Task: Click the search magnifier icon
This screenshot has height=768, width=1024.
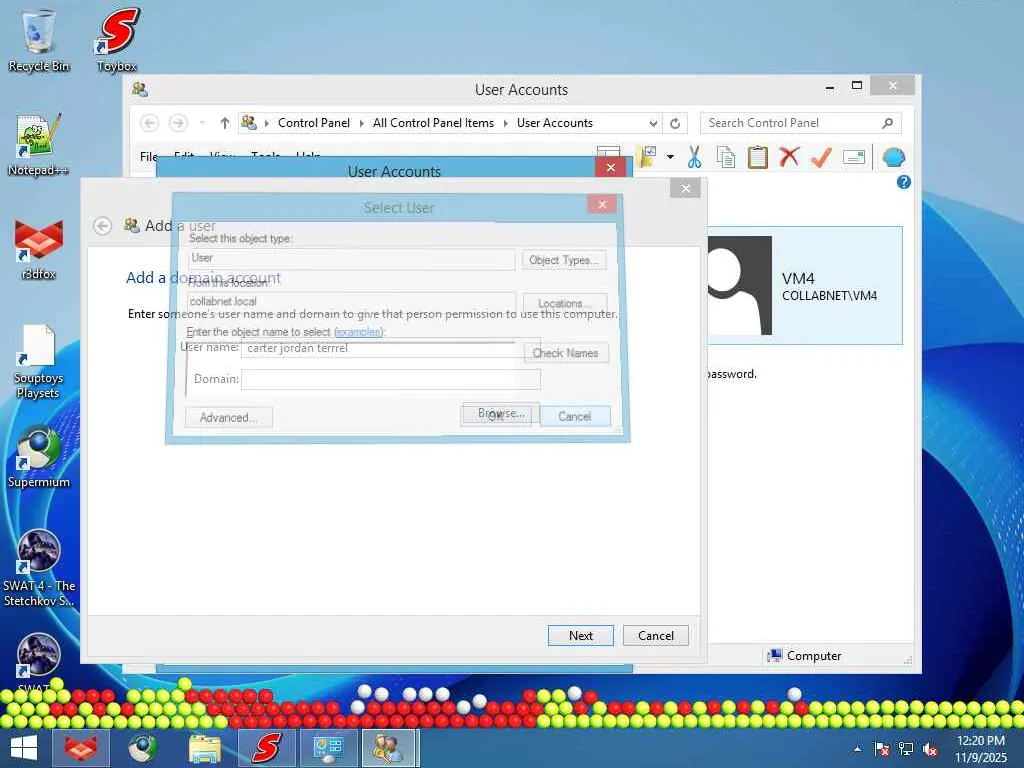Action: click(888, 123)
